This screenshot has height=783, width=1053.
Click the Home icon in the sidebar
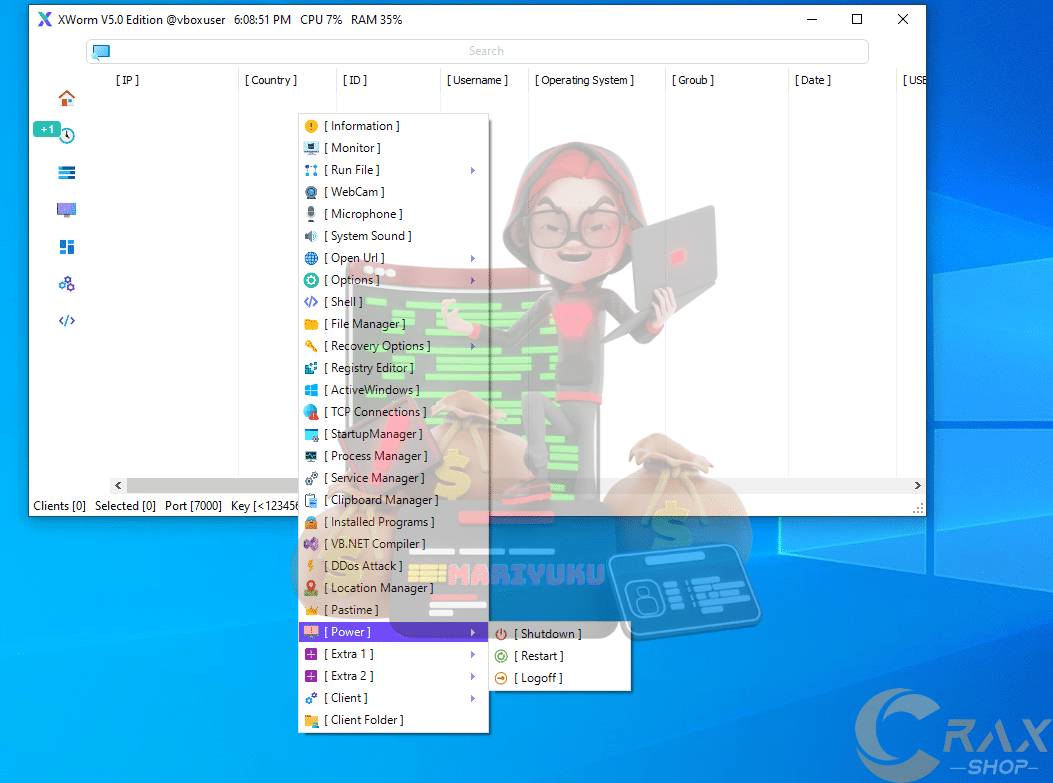click(x=67, y=98)
